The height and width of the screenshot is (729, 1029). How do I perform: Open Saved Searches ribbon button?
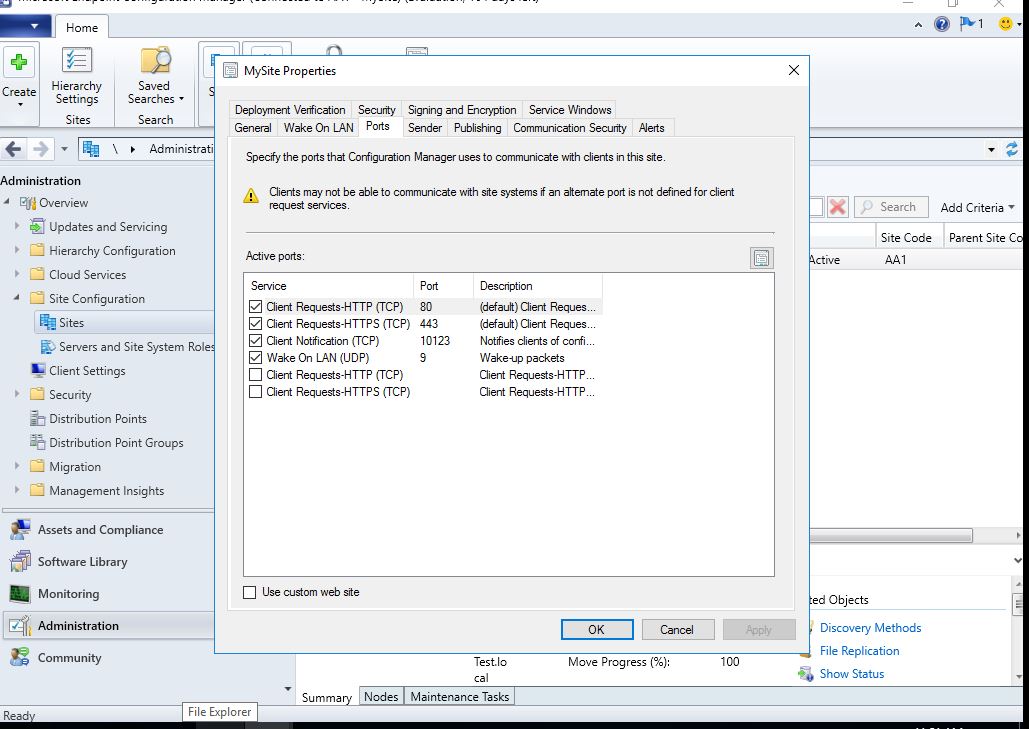point(156,75)
